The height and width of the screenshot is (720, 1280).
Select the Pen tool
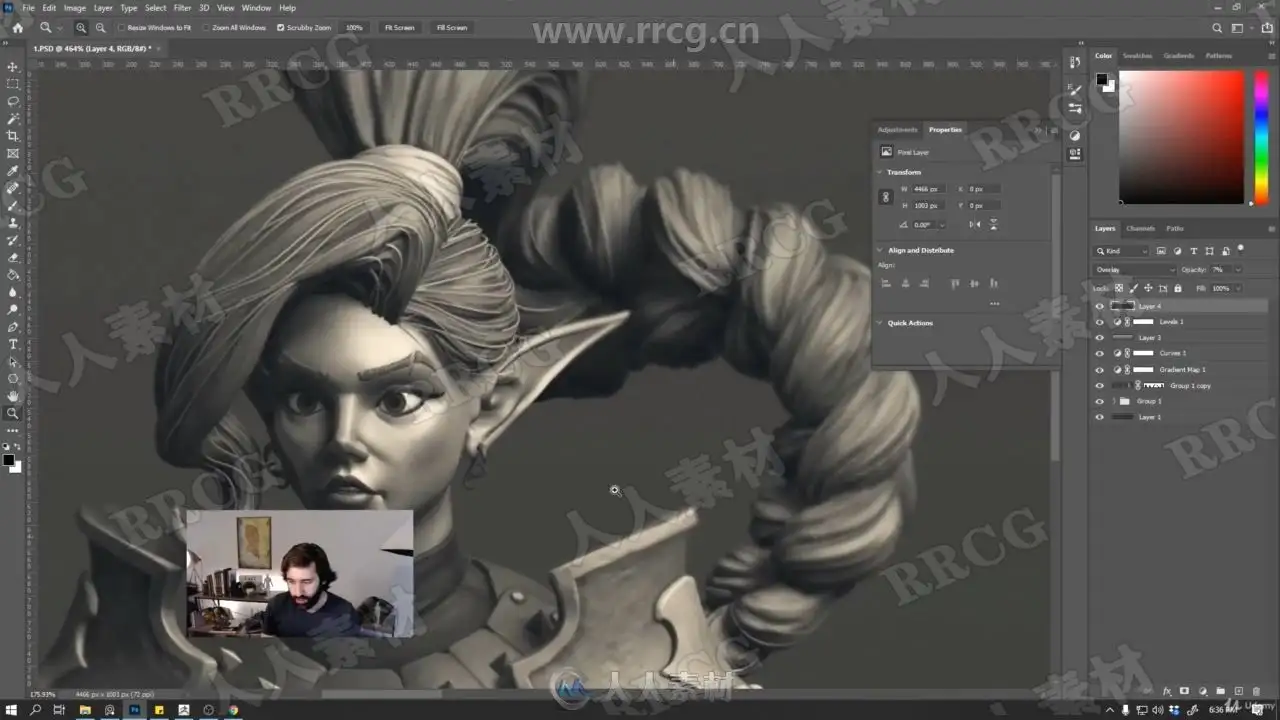[x=13, y=327]
